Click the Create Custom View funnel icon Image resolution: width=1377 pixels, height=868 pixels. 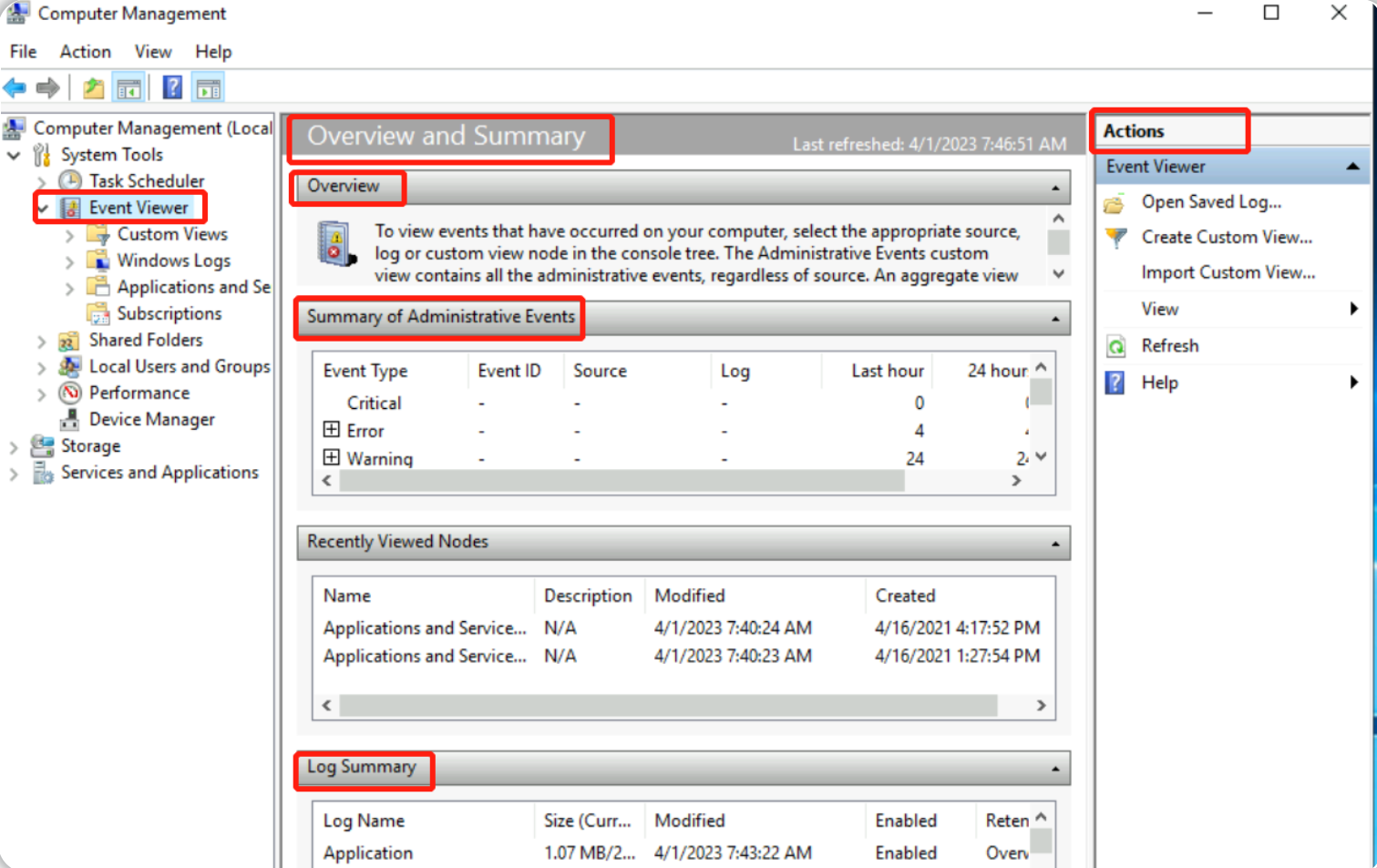point(1115,238)
